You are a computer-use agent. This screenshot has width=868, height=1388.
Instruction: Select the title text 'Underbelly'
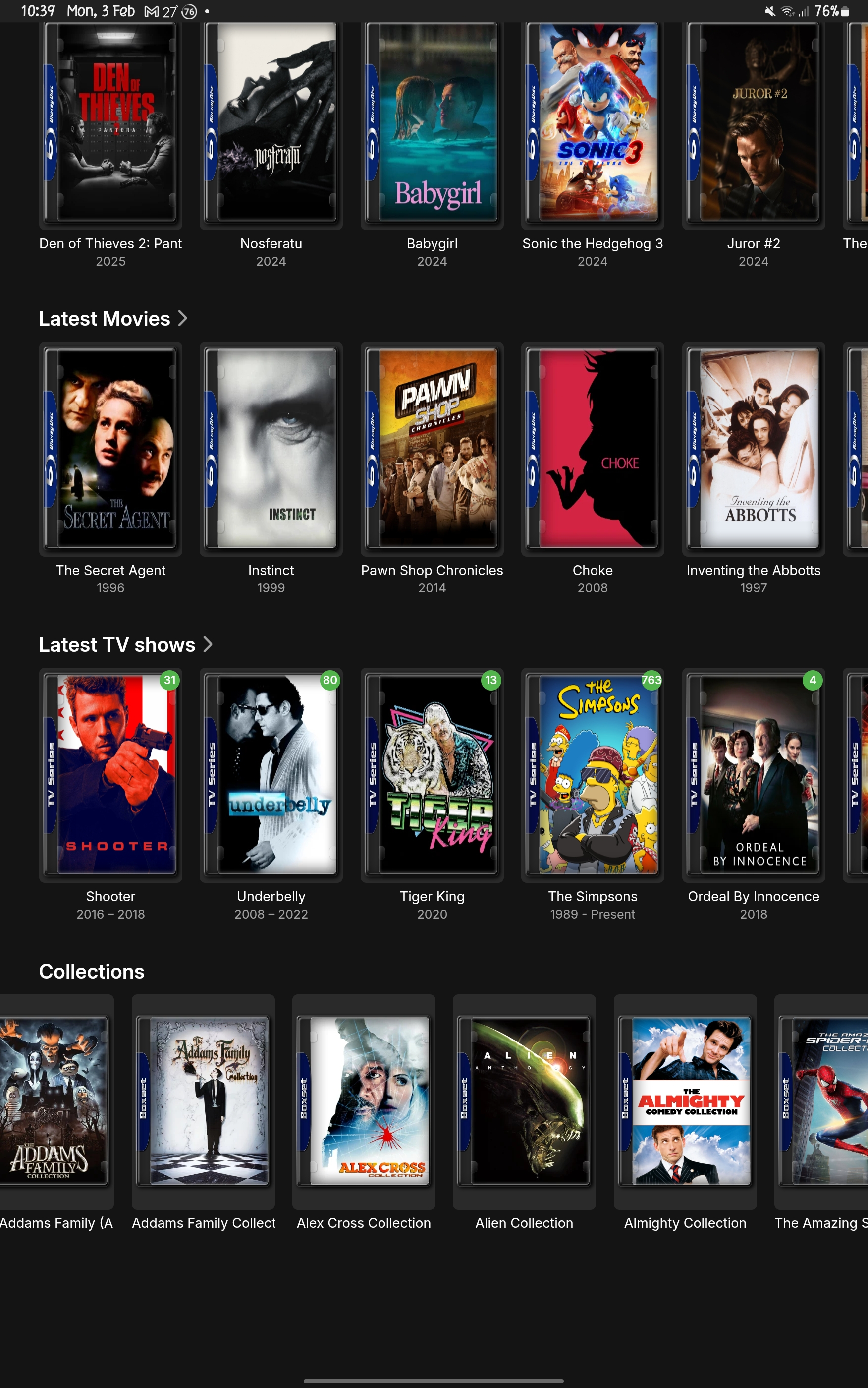(271, 896)
